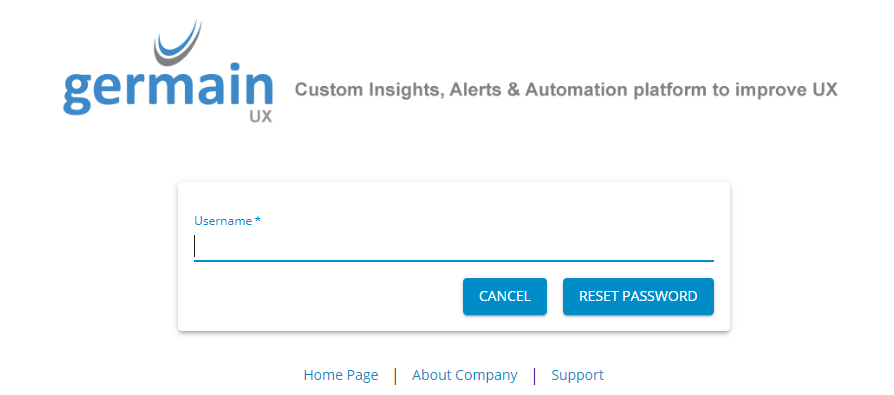Viewport: 894px width, 395px height.
Task: Click the blinking text cursor in Username field
Action: click(194, 246)
